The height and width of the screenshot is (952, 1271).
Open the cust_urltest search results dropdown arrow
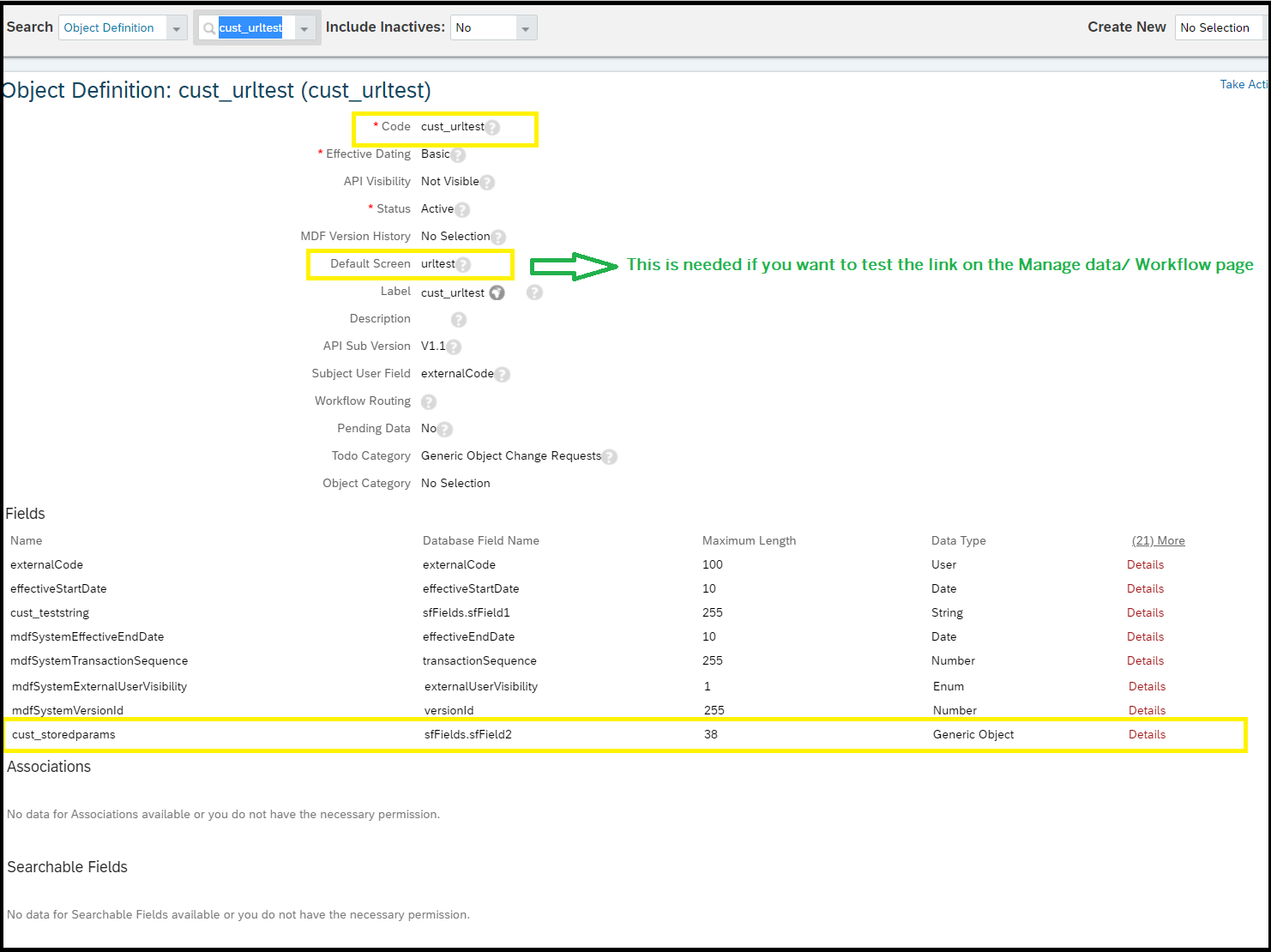coord(304,28)
